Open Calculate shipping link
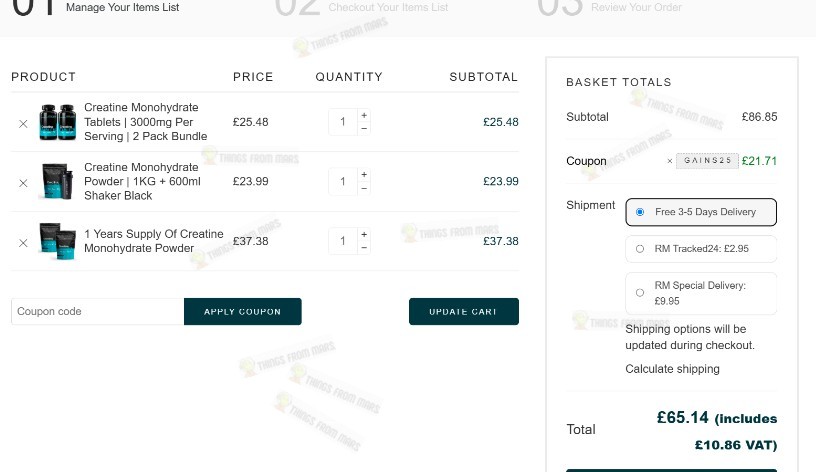The height and width of the screenshot is (472, 816). 672,369
